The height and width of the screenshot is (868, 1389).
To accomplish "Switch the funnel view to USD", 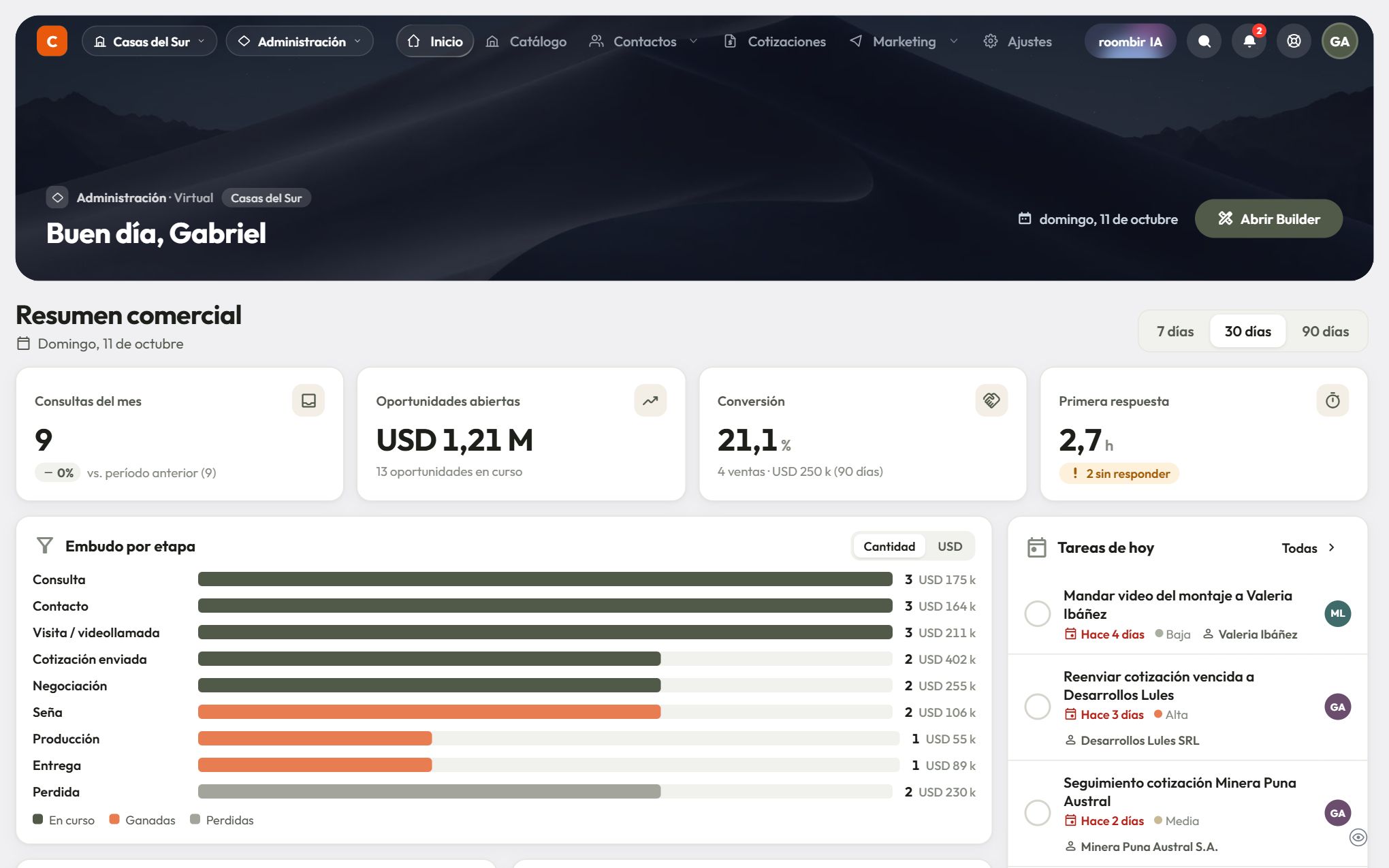I will point(949,546).
